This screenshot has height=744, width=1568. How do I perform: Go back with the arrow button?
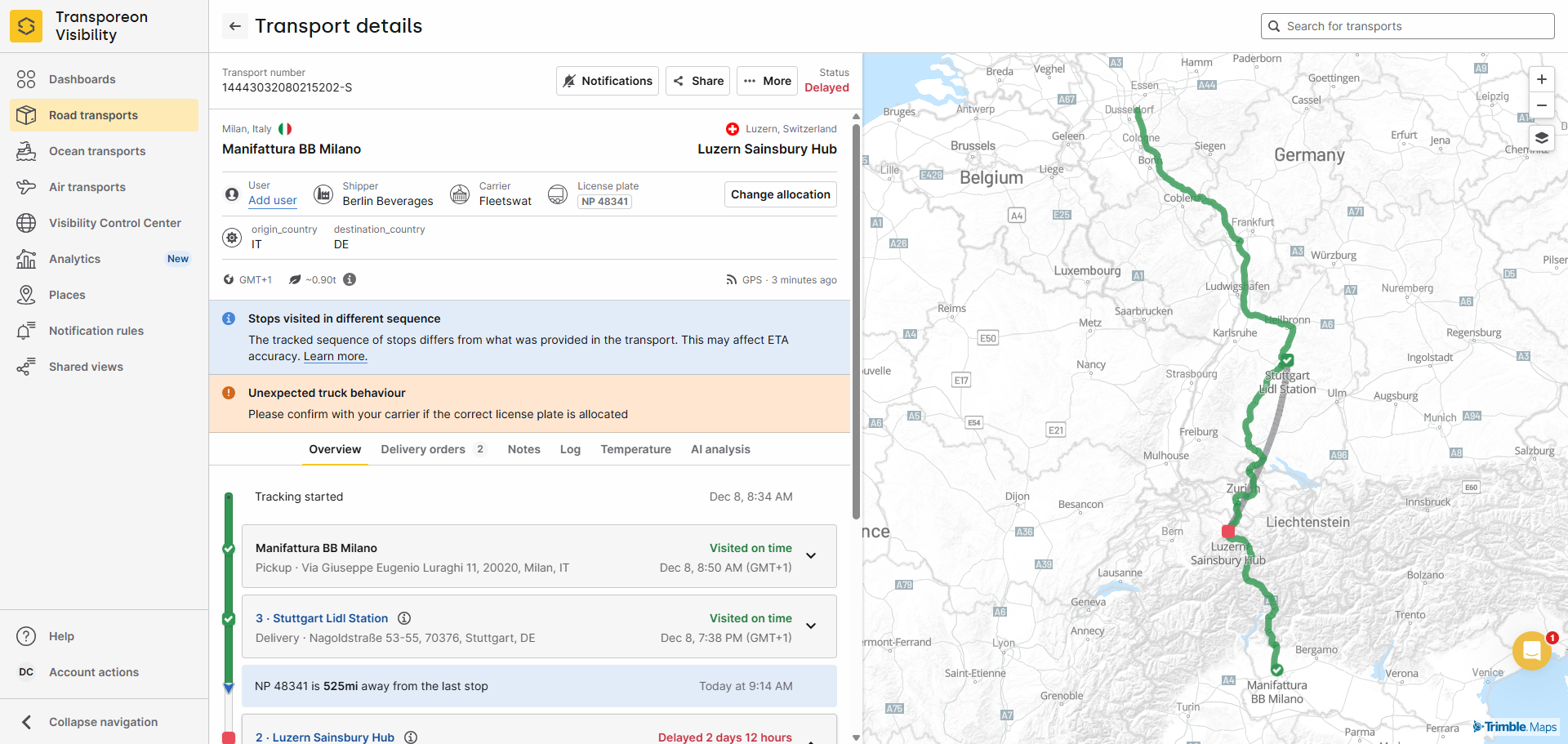[235, 26]
